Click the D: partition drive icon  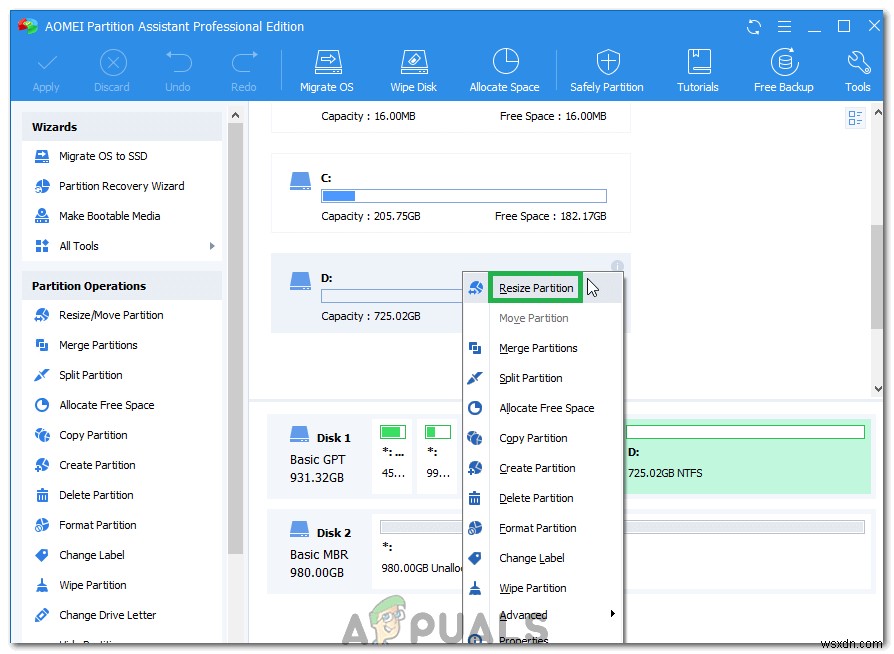(x=300, y=281)
